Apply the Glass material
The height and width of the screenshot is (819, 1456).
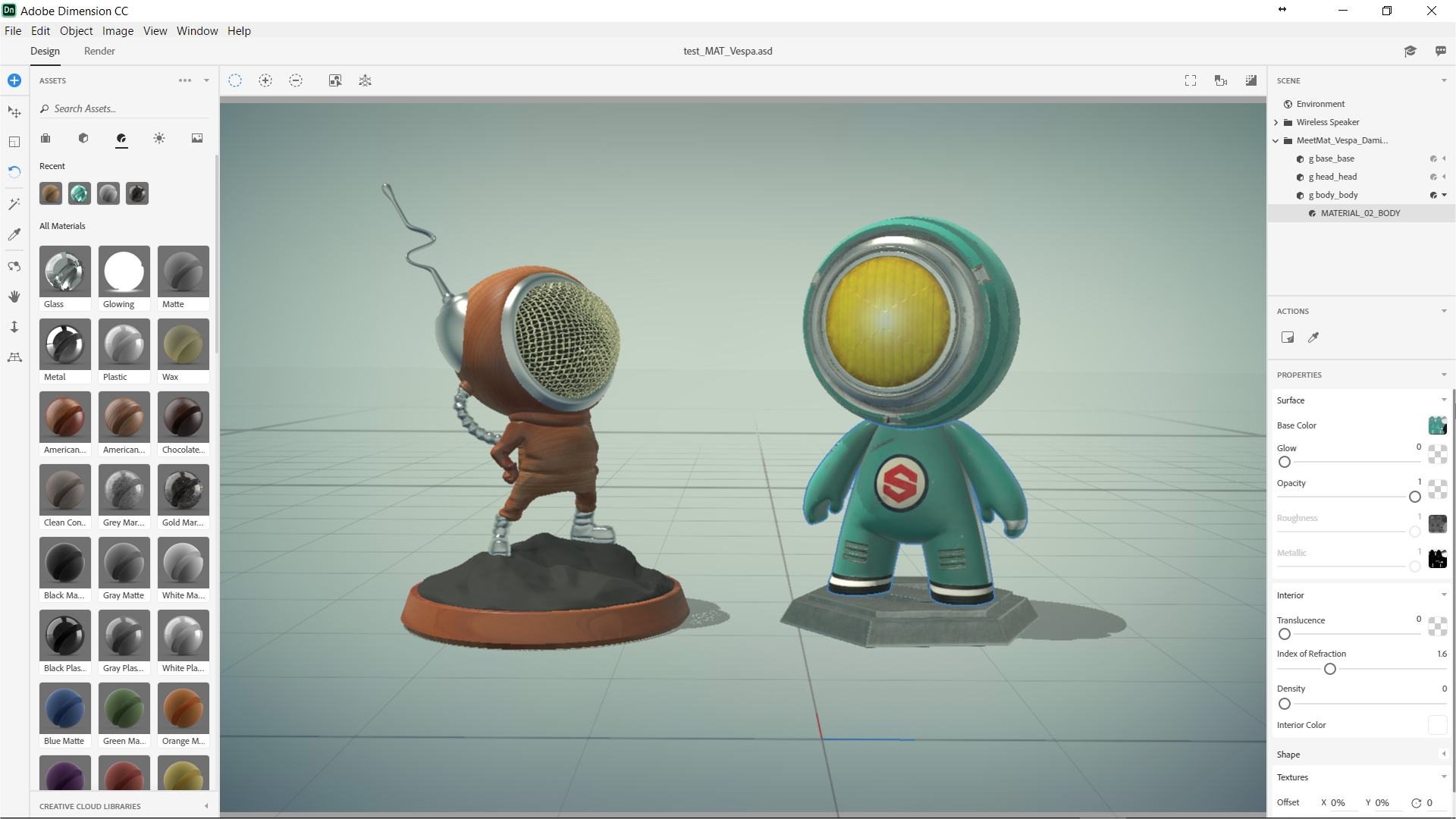(x=65, y=278)
